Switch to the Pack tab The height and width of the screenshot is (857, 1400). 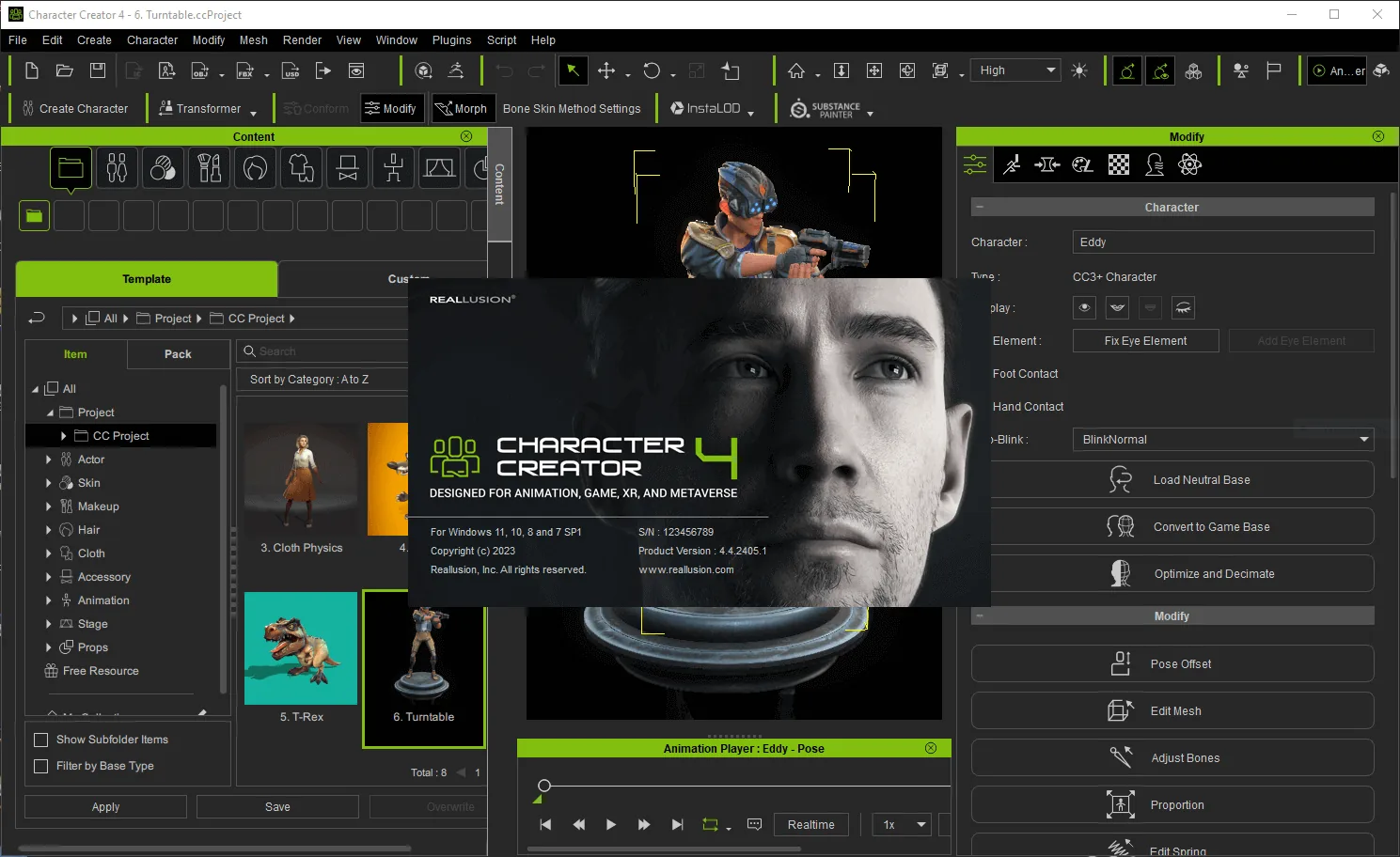(178, 354)
